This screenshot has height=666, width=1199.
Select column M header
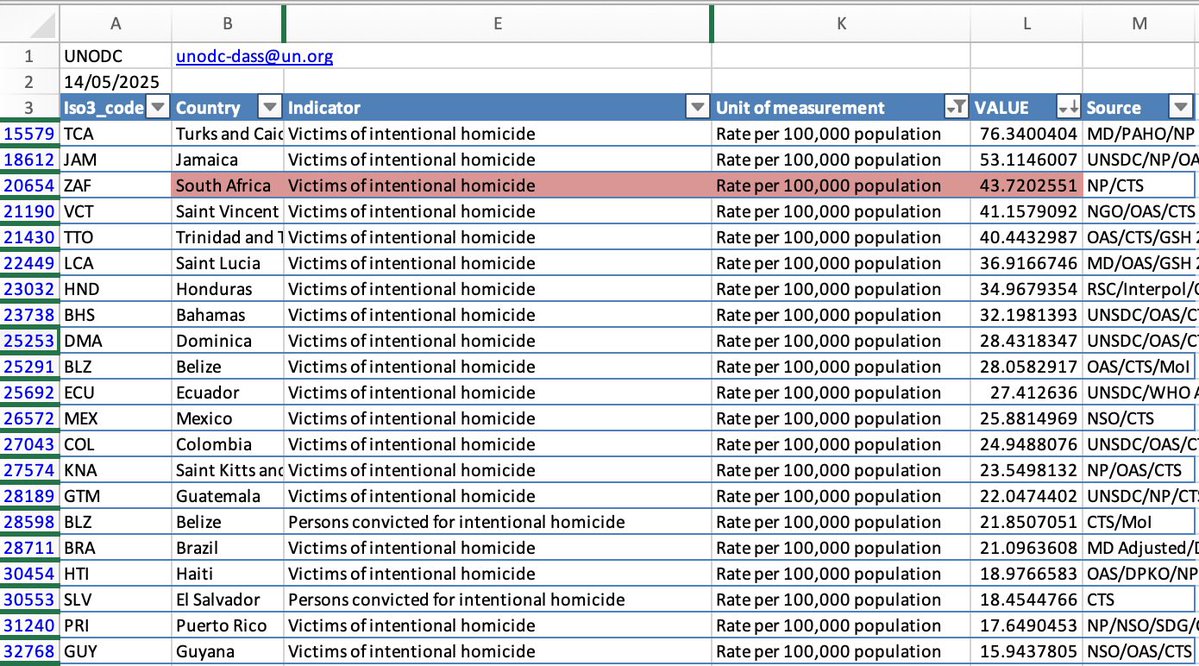click(1140, 24)
